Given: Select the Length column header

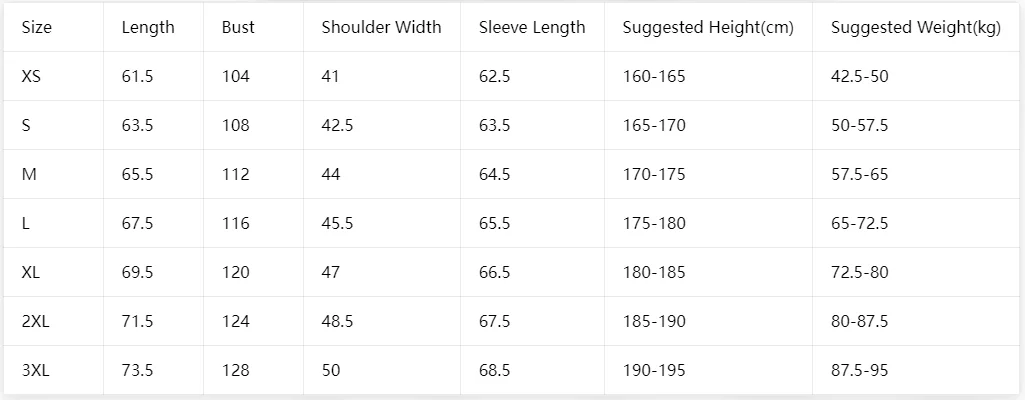Looking at the screenshot, I should [x=148, y=27].
